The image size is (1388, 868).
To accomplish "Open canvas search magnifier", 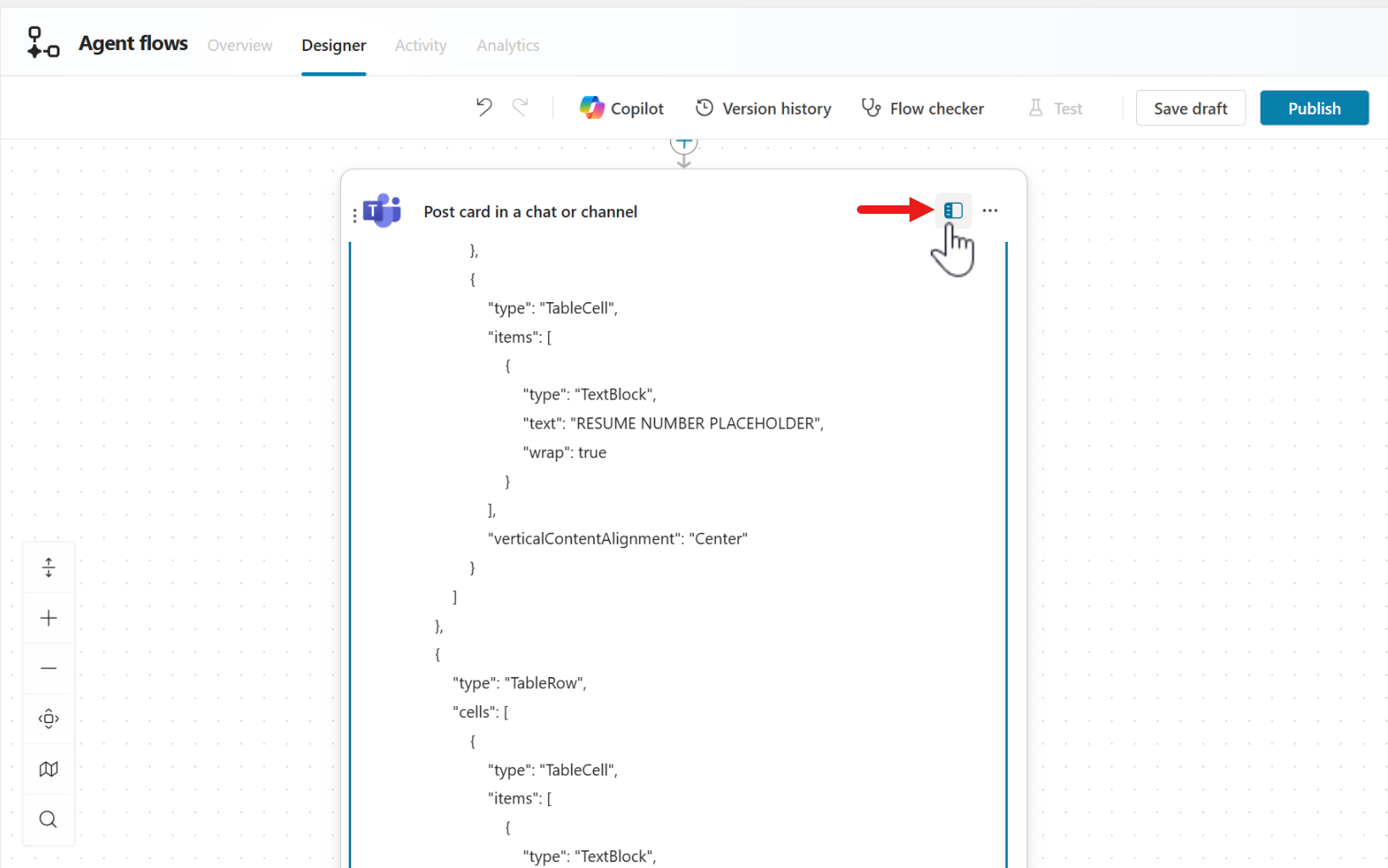I will (48, 820).
